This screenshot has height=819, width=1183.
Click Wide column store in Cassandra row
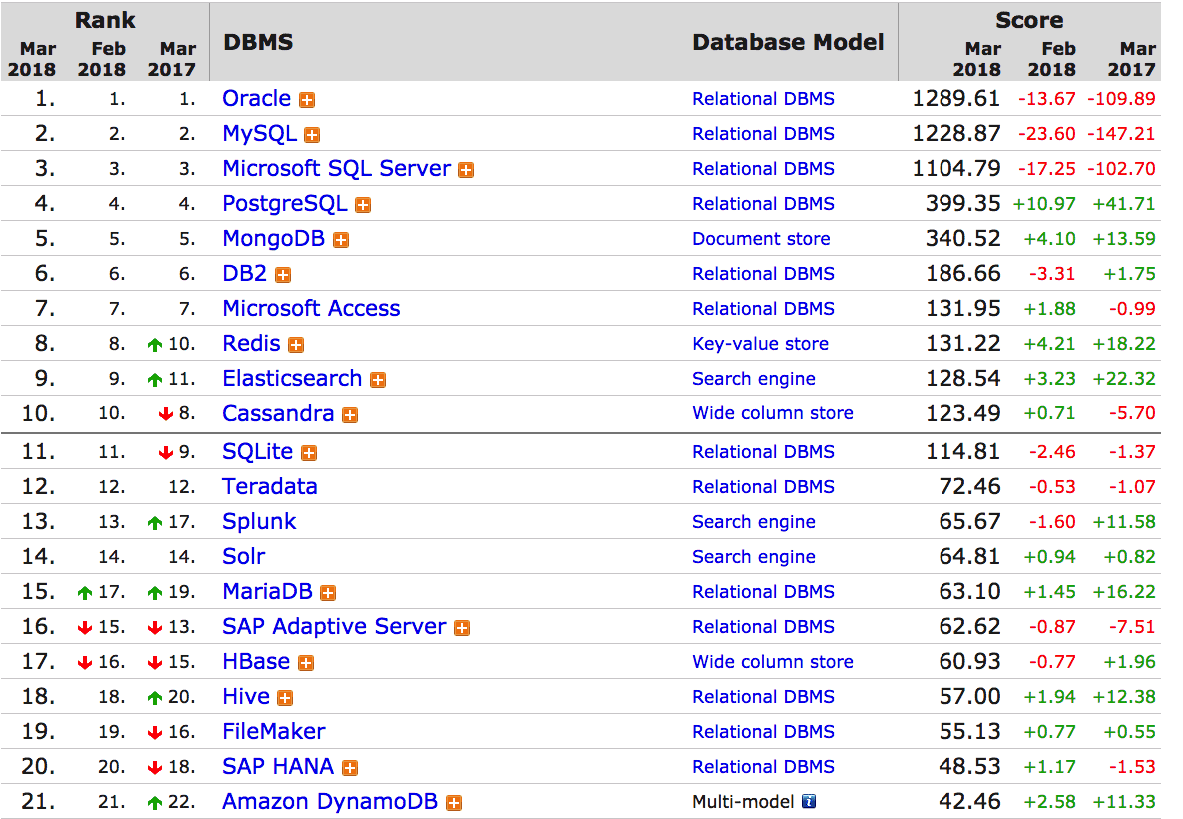[x=773, y=413]
